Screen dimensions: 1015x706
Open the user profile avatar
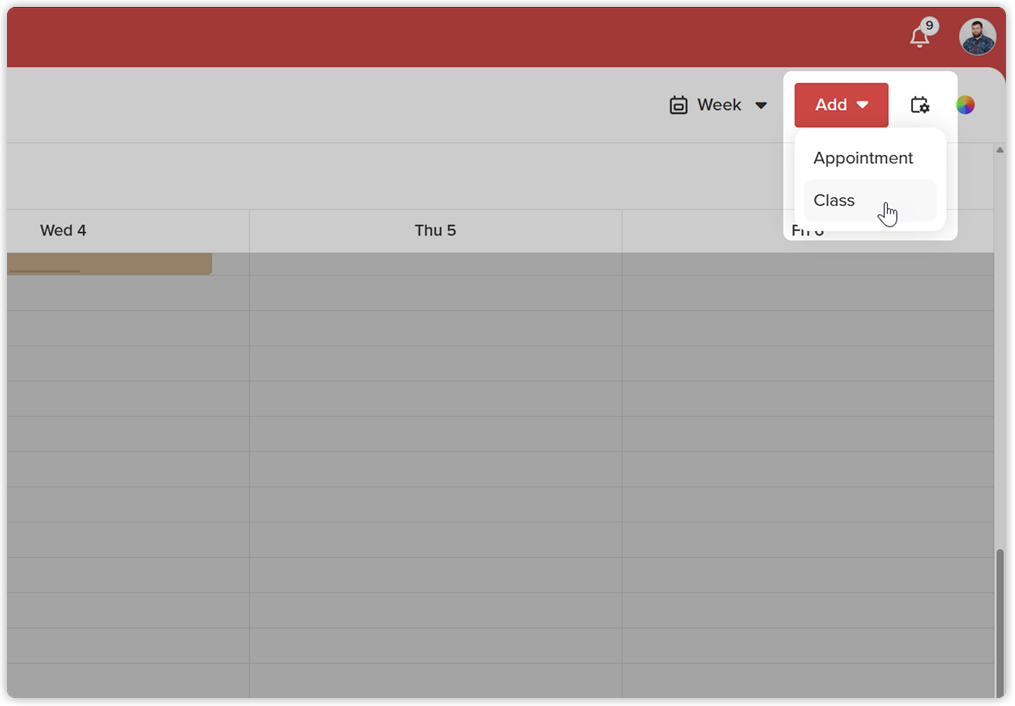click(977, 36)
